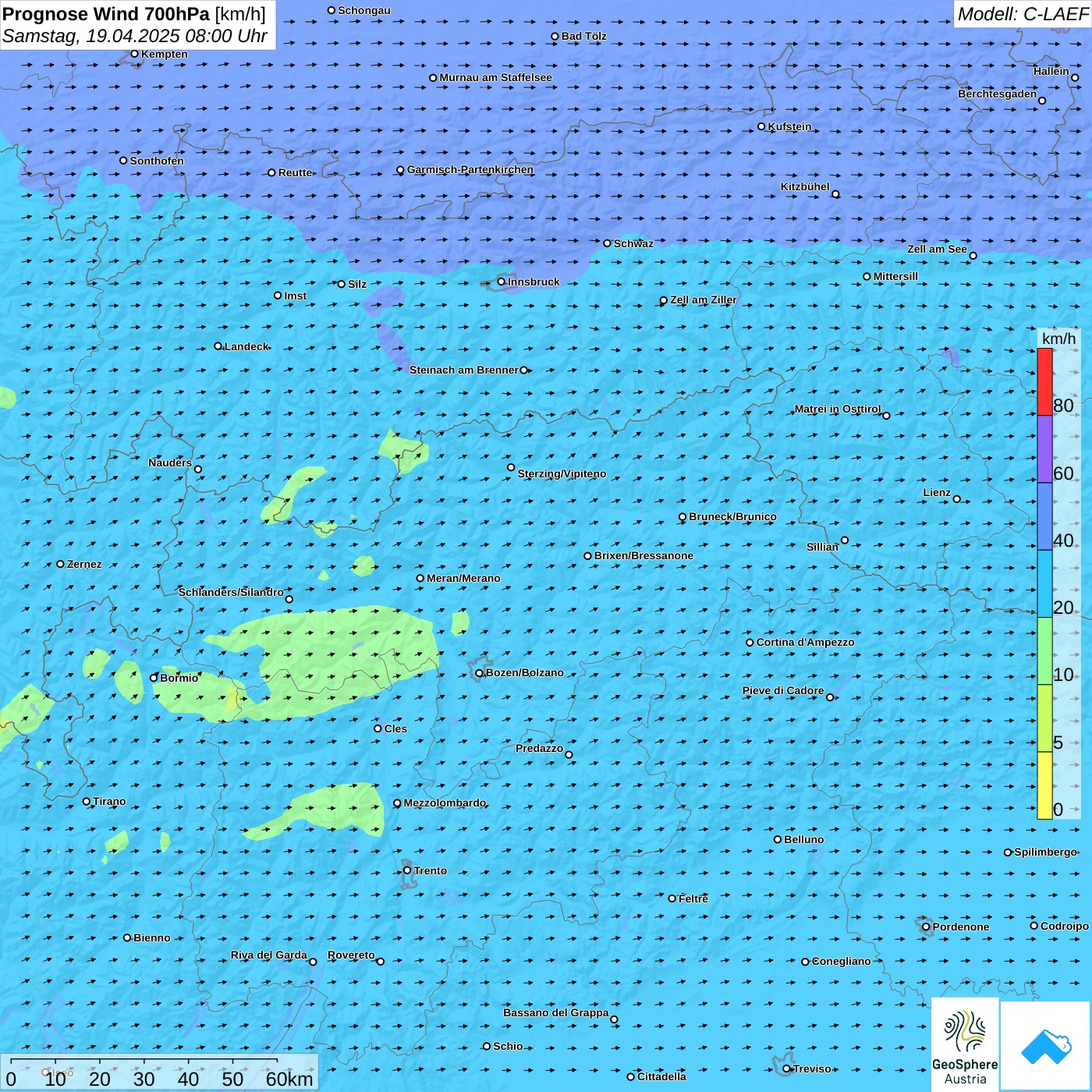The width and height of the screenshot is (1092, 1092).
Task: Click the Mittersill label
Action: [x=895, y=276]
